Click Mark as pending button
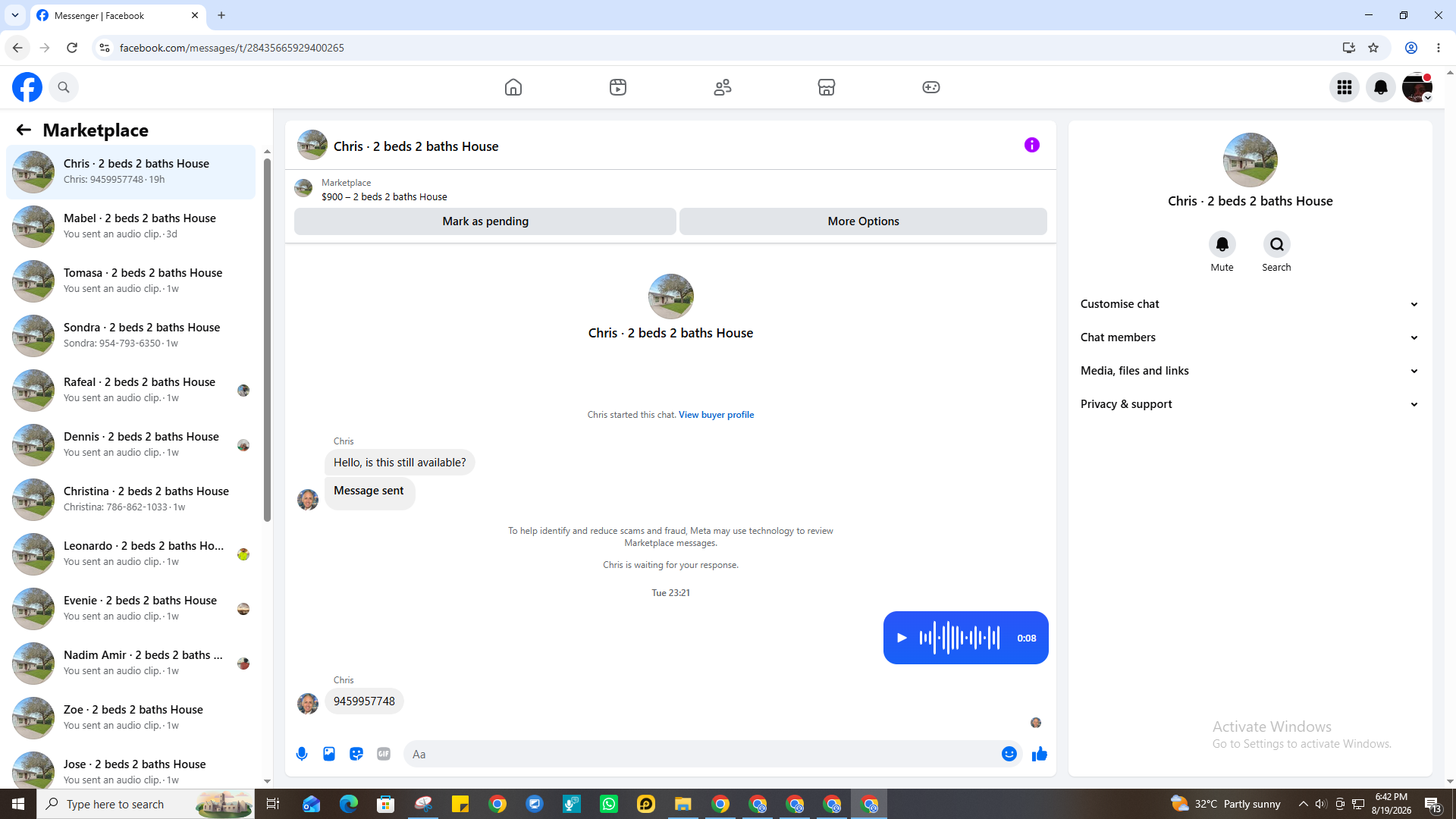Screen dimensions: 1456x819 click(x=485, y=221)
